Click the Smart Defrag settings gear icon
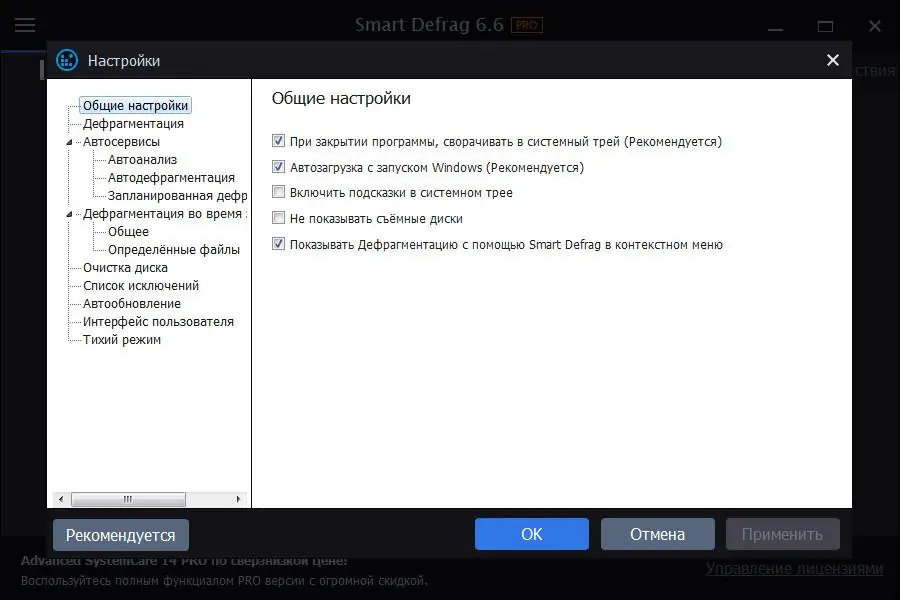The width and height of the screenshot is (900, 600). (x=66, y=60)
